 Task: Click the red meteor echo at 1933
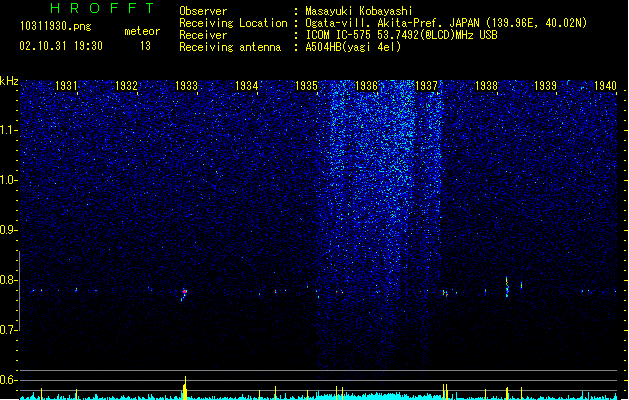click(x=184, y=292)
